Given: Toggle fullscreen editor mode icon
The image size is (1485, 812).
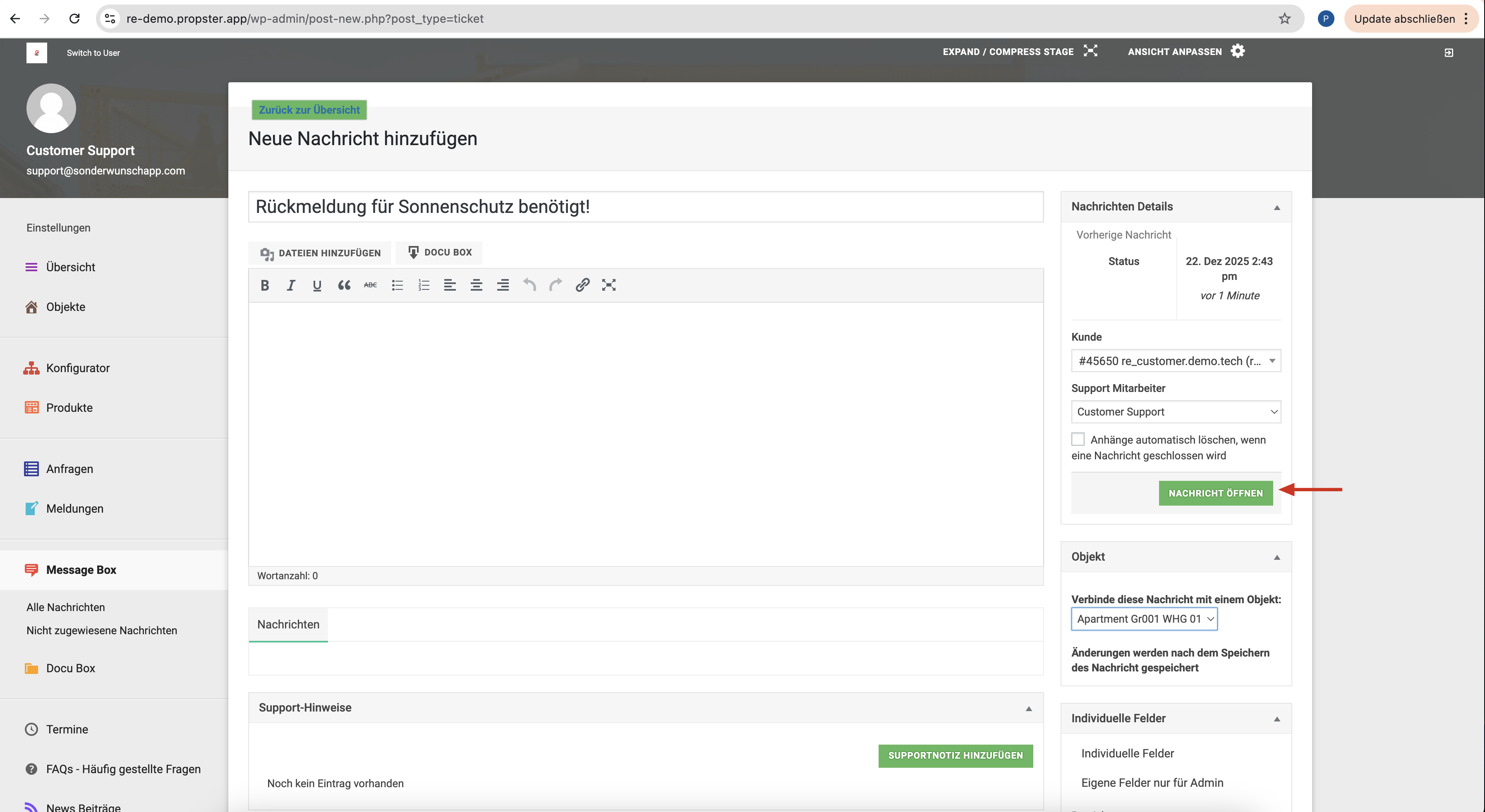Looking at the screenshot, I should [609, 285].
